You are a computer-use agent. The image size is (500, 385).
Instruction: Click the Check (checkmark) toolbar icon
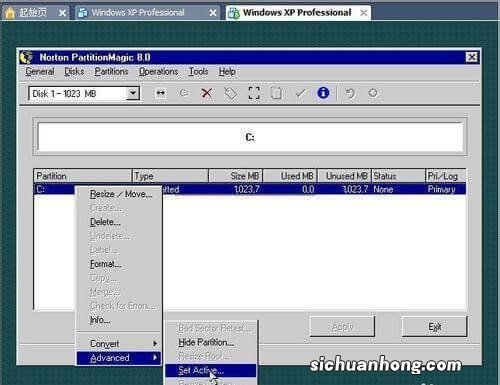coord(301,93)
